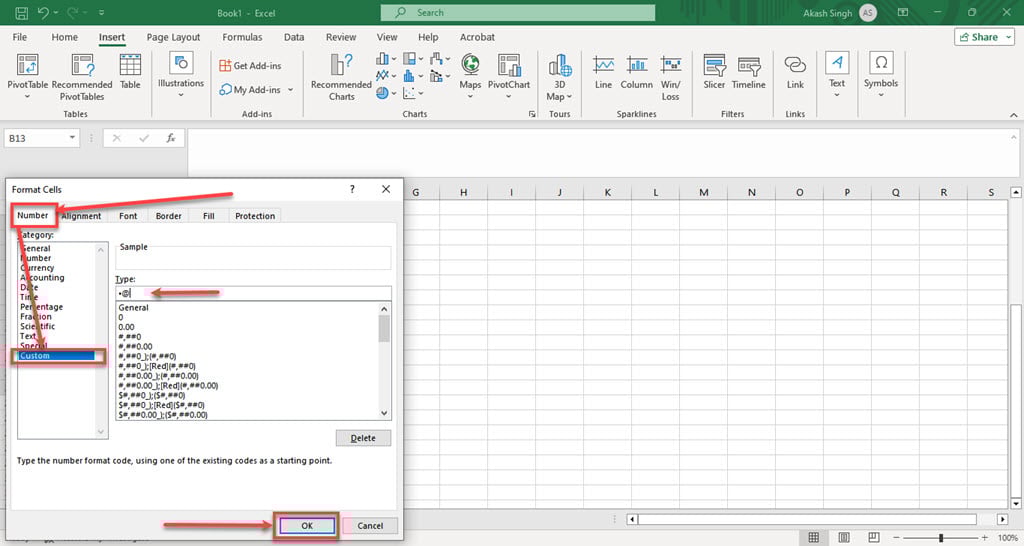Open Recommended Charts
The image size is (1024, 546).
coord(341,78)
